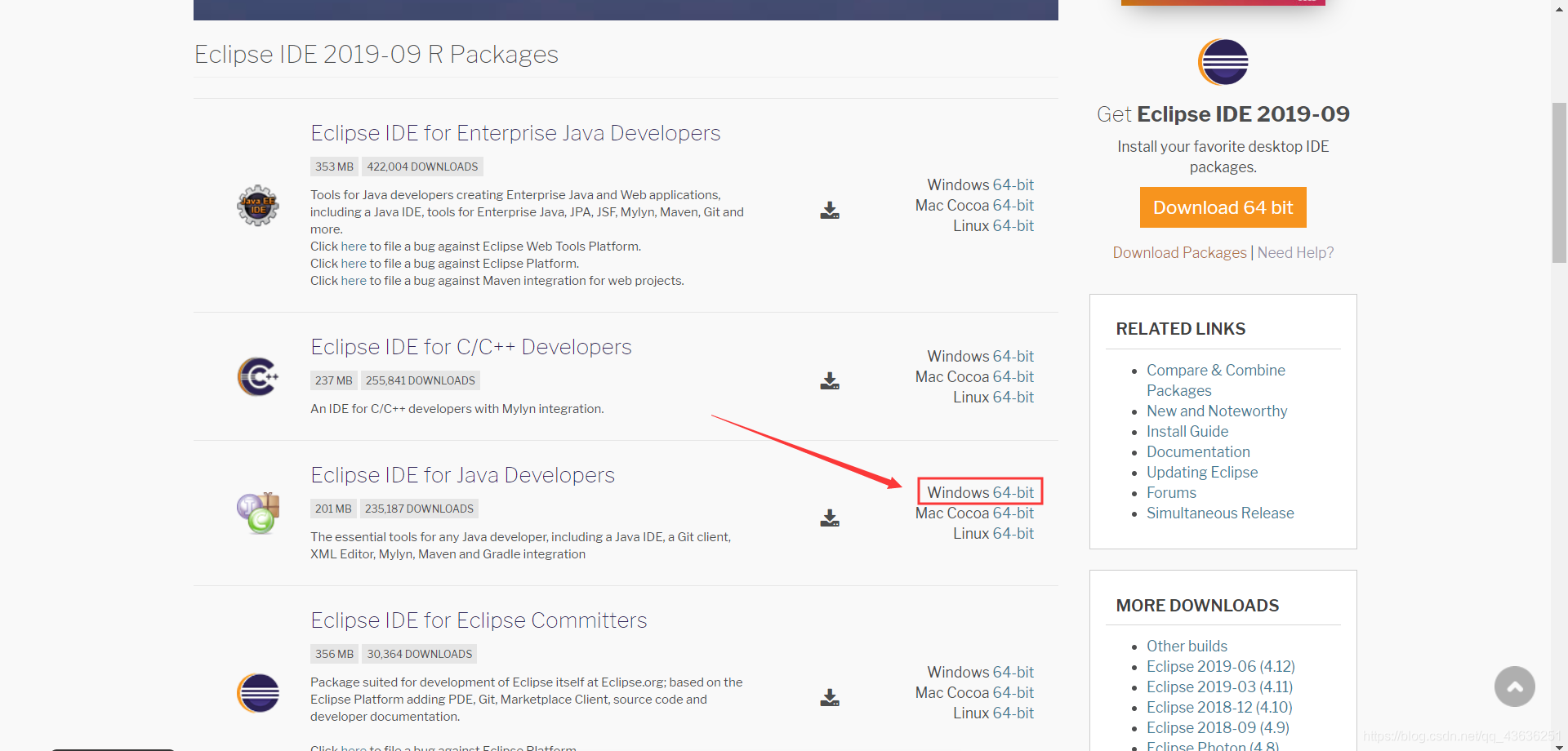This screenshot has height=751, width=1568.
Task: Click the orange Download 64 bit button
Action: [1223, 207]
